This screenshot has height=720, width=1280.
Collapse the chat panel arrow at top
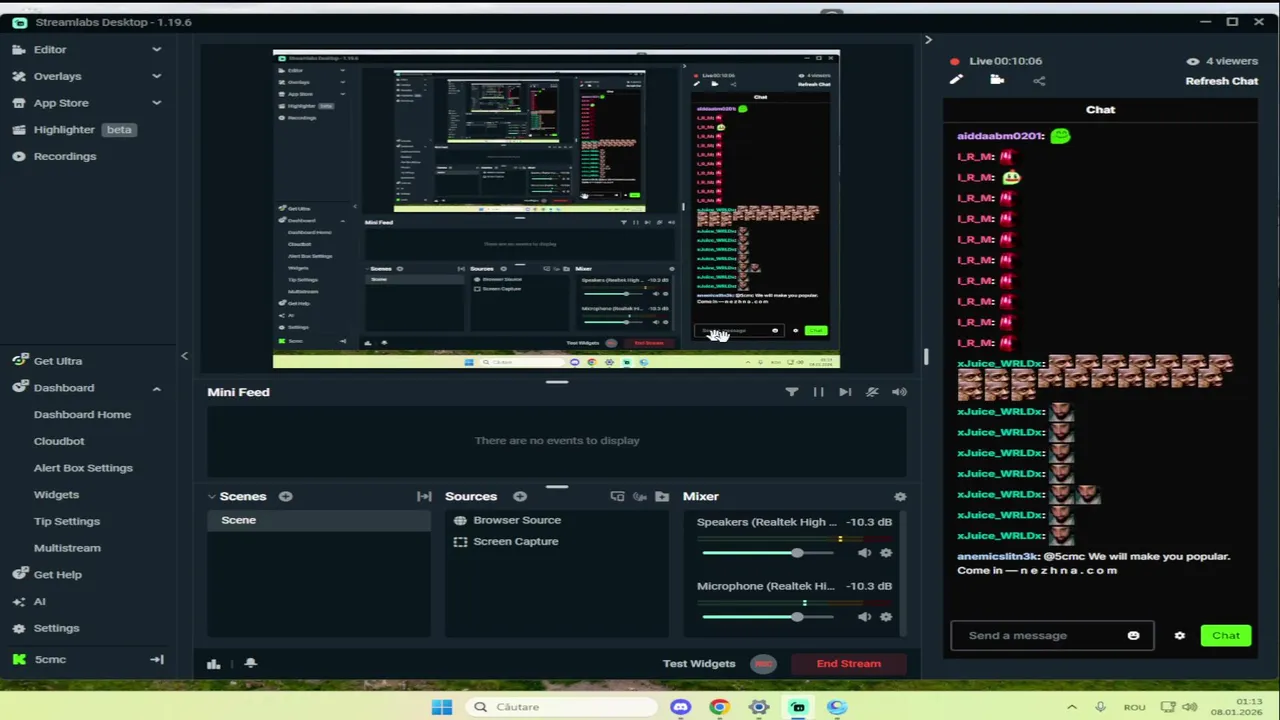pyautogui.click(x=928, y=40)
